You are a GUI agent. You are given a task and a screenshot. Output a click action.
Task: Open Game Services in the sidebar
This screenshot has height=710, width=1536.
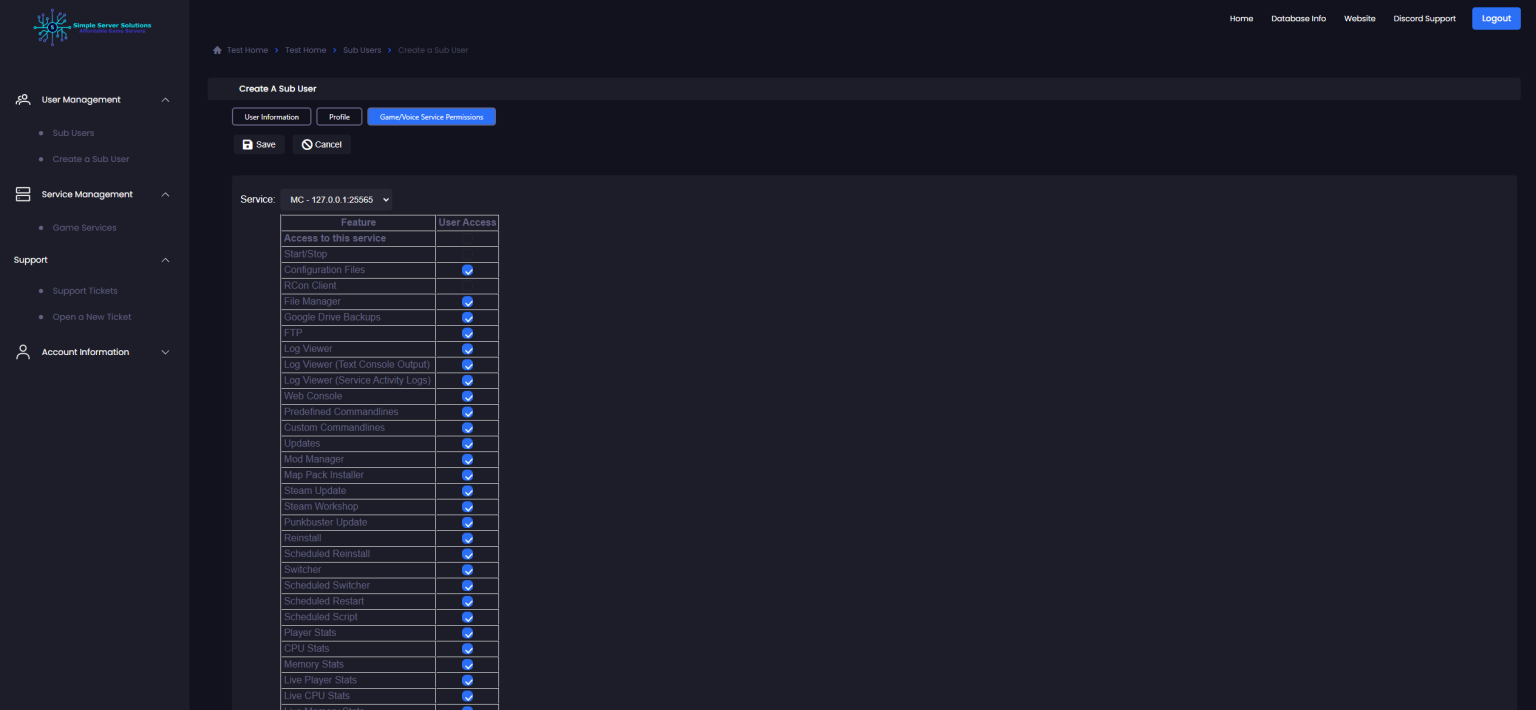click(x=84, y=228)
